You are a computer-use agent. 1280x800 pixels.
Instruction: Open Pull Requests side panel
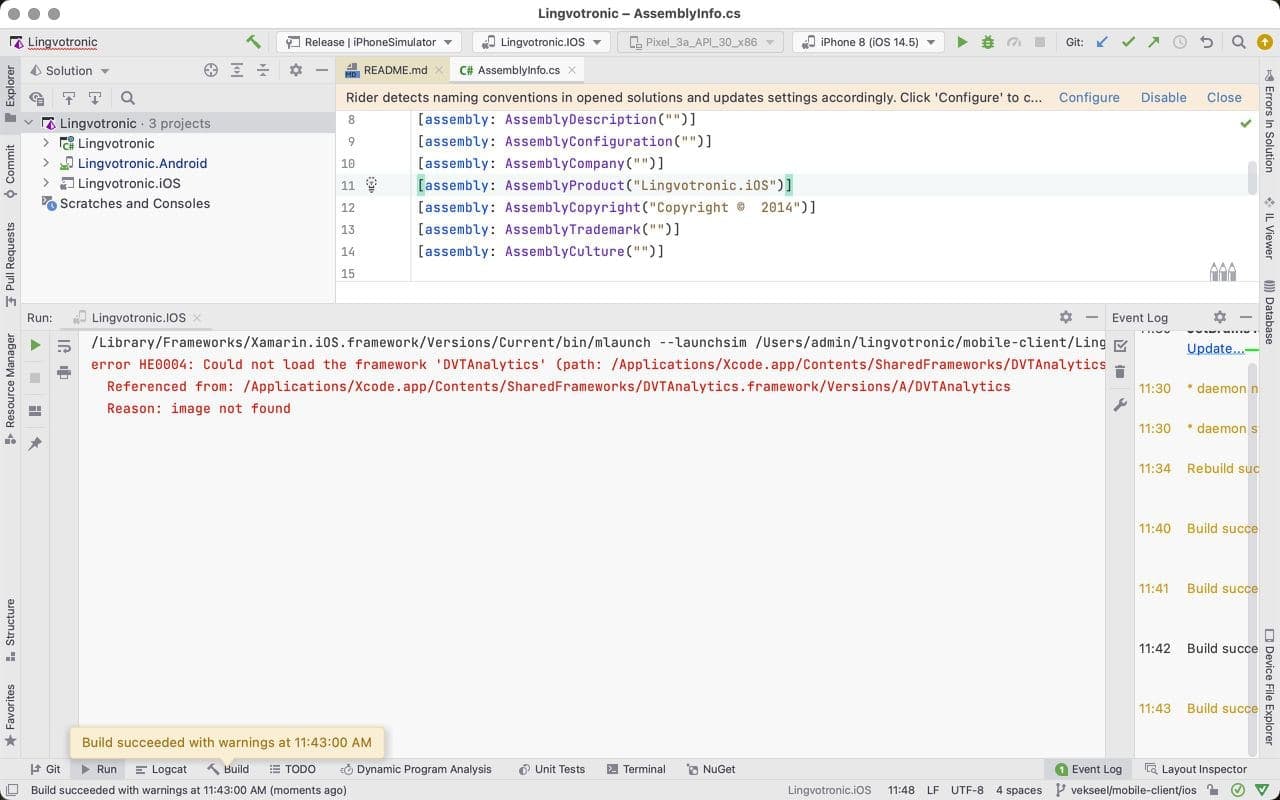tap(10, 264)
